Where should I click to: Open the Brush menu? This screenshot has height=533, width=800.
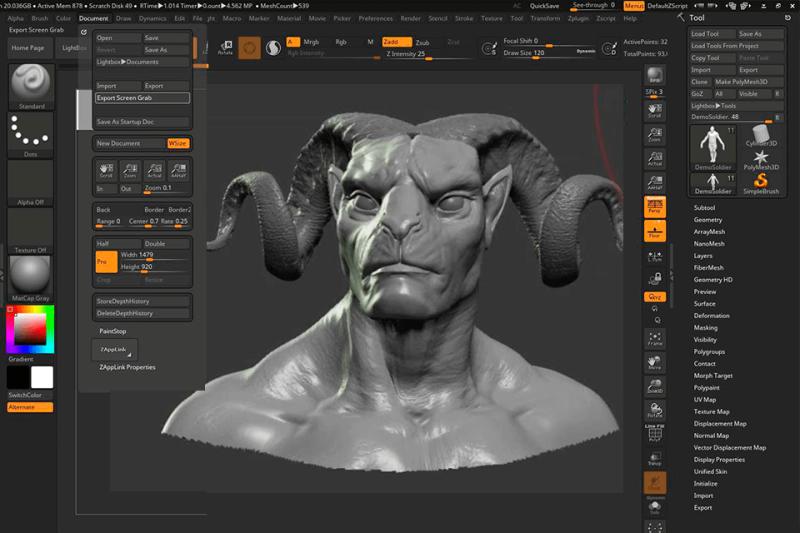click(x=39, y=18)
